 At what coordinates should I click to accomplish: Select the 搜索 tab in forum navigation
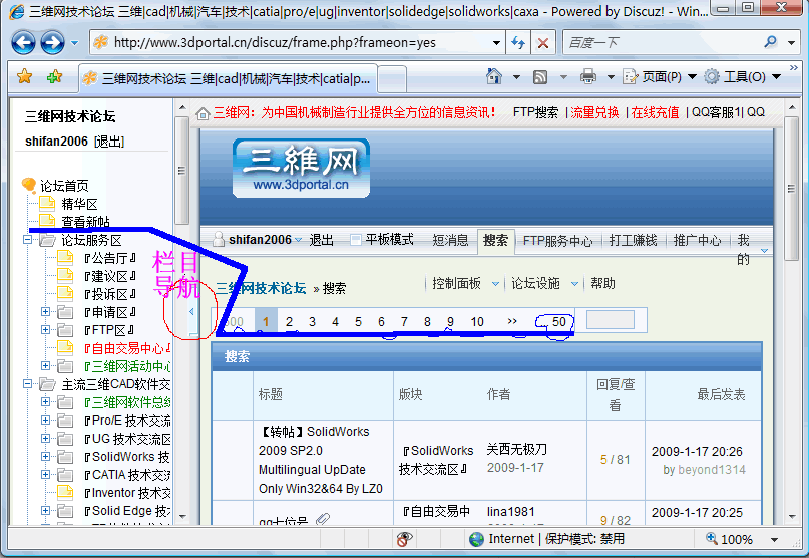point(495,240)
